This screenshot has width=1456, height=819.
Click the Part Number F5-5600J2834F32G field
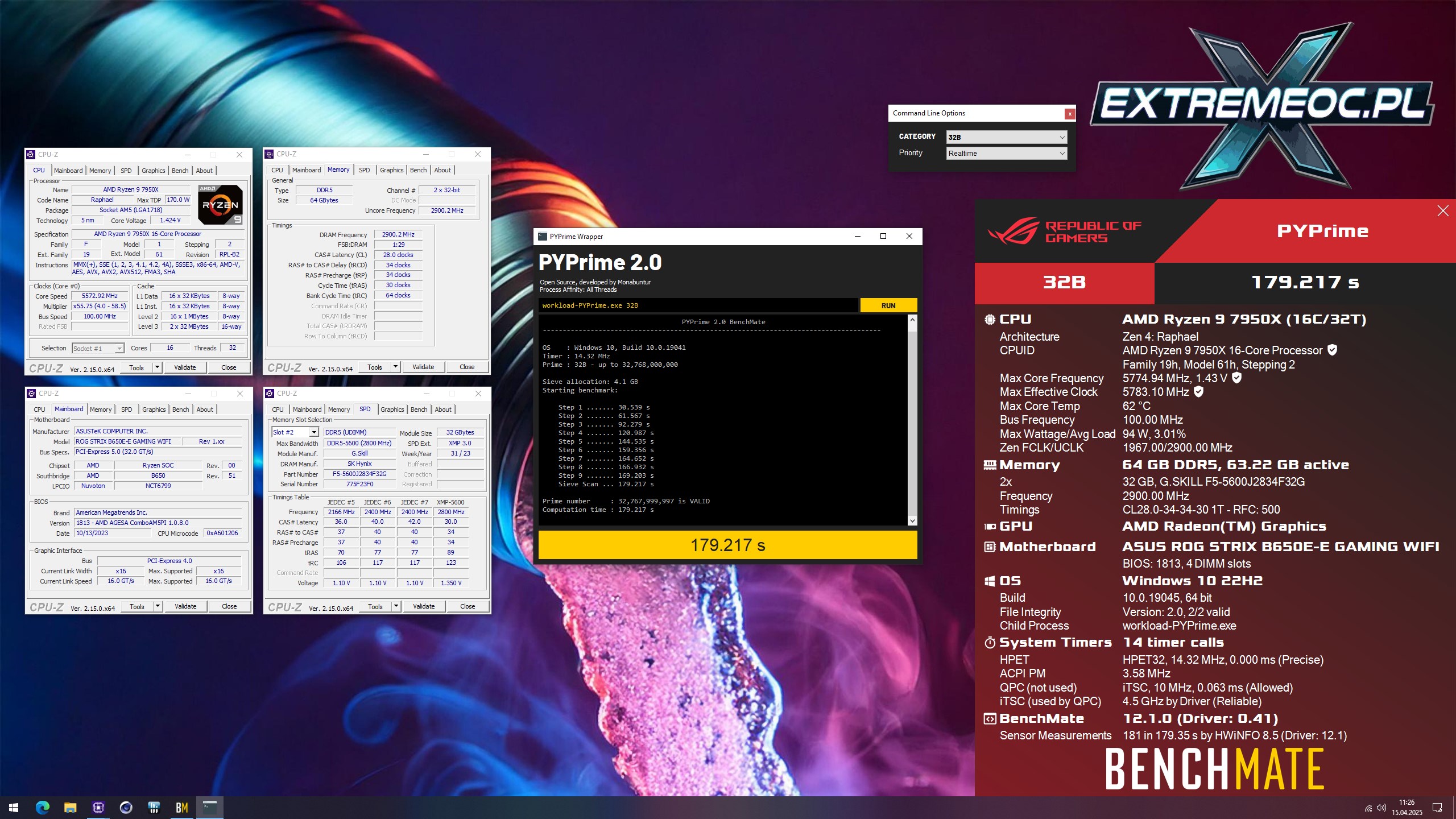359,474
